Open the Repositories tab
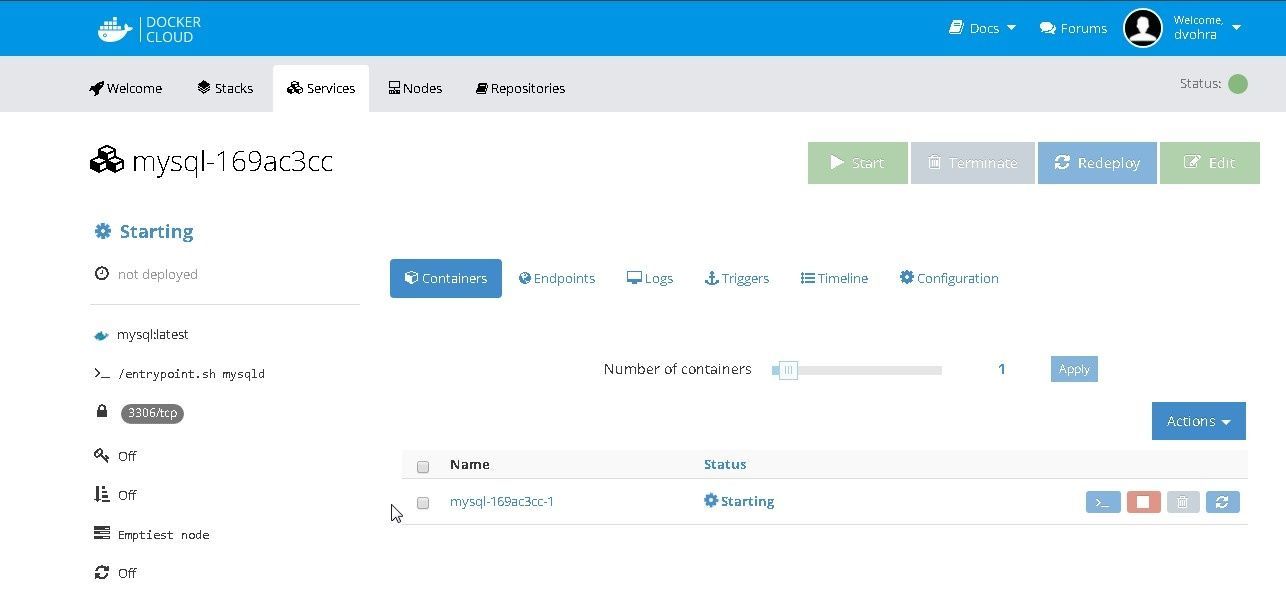Image resolution: width=1286 pixels, height=600 pixels. coord(520,88)
